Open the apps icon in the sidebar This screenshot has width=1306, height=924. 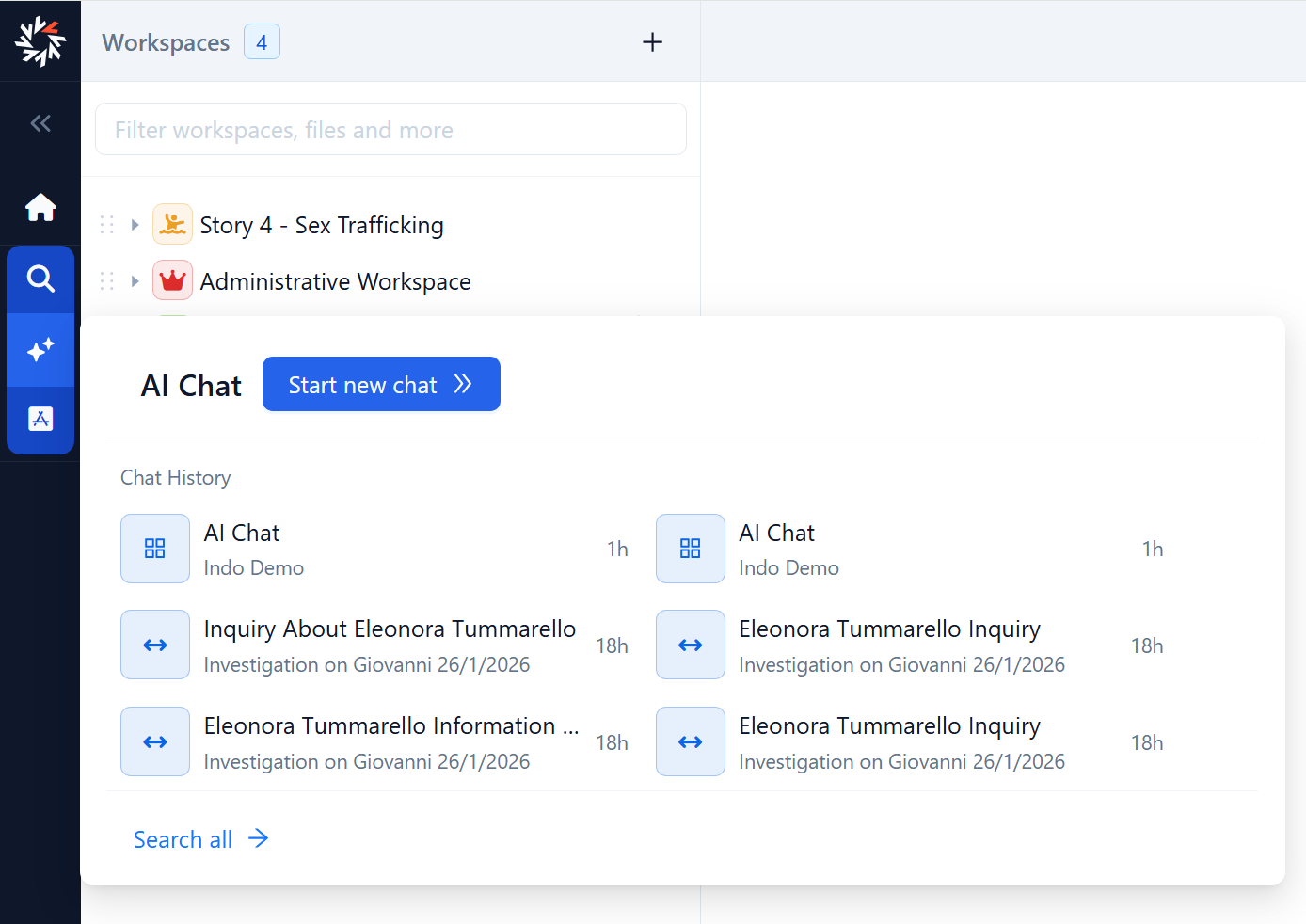40,420
